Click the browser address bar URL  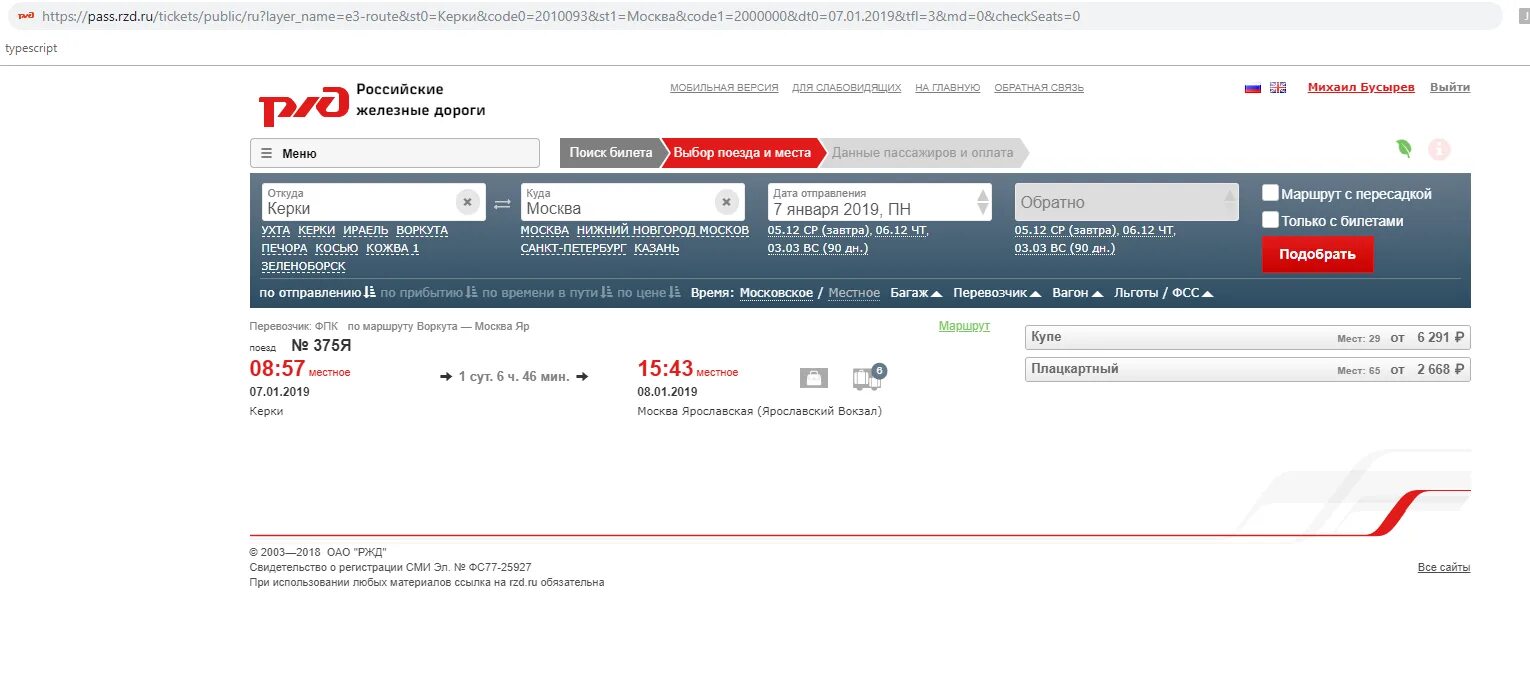pyautogui.click(x=561, y=16)
